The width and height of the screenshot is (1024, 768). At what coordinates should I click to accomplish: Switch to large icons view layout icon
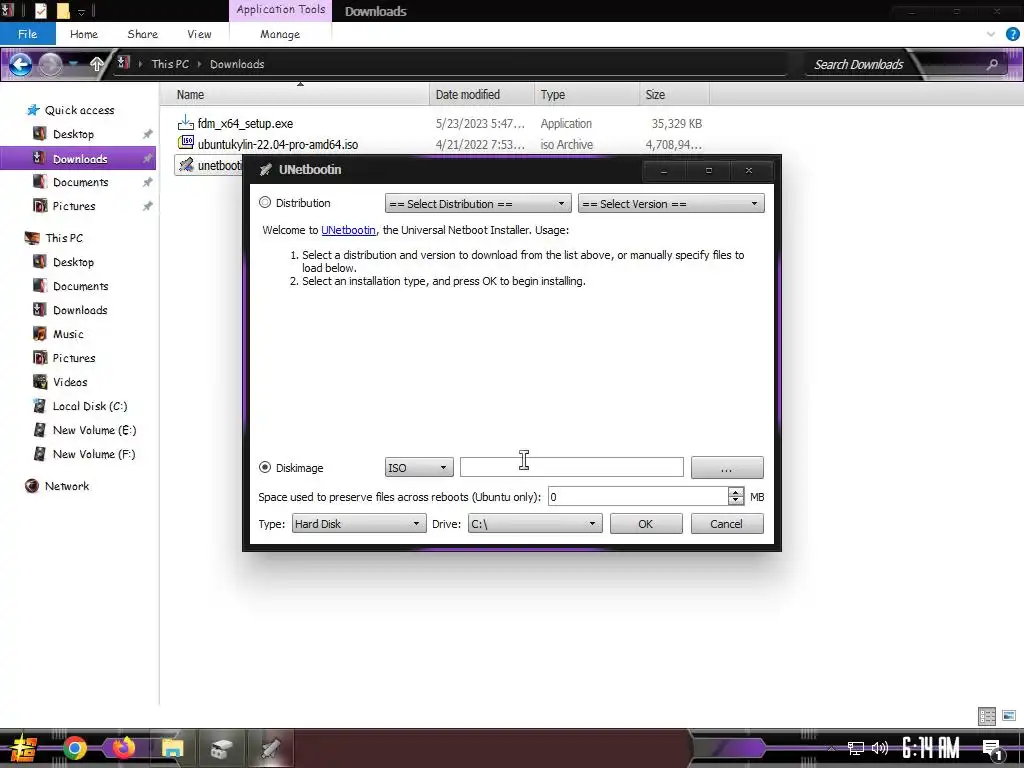[1009, 716]
